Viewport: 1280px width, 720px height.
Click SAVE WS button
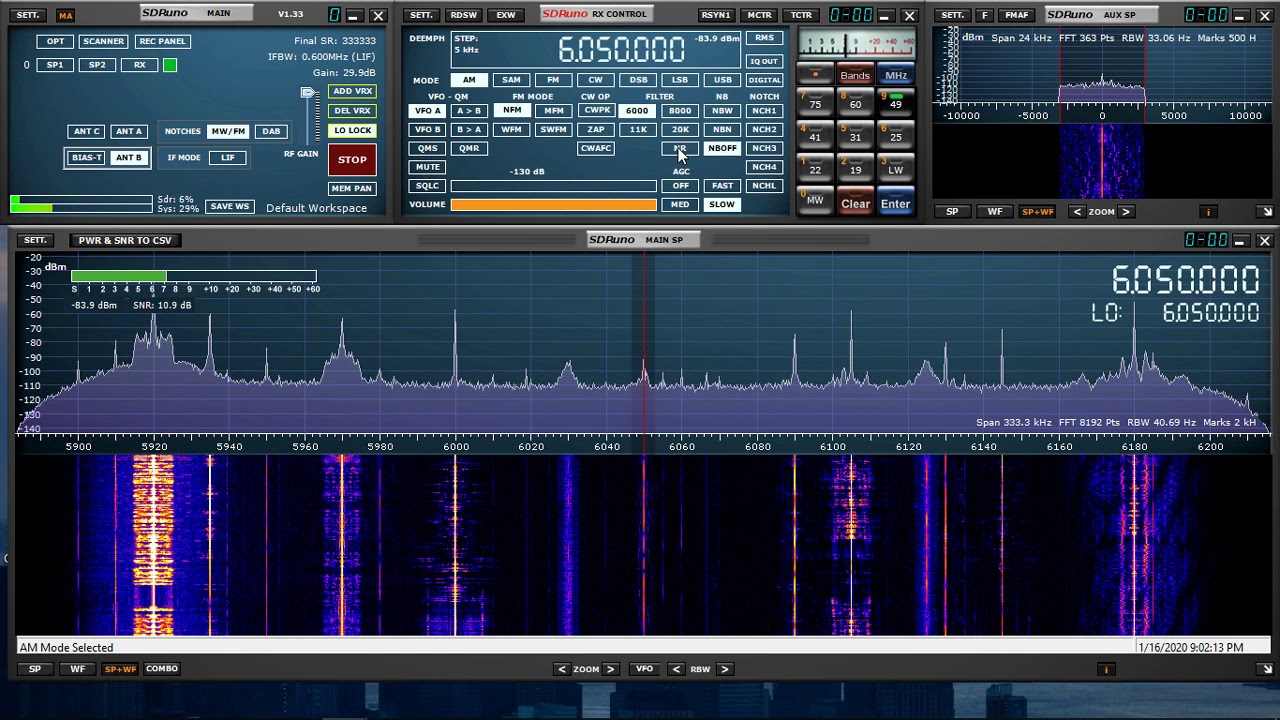click(x=229, y=207)
